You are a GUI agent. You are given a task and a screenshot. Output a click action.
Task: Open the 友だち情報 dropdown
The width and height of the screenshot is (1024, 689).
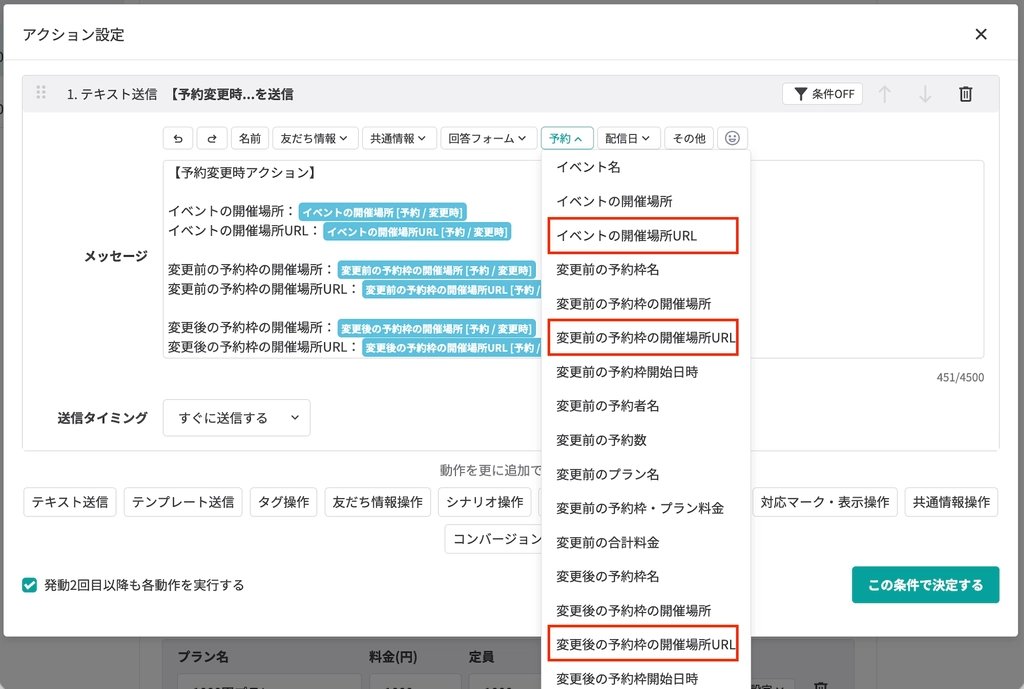315,138
